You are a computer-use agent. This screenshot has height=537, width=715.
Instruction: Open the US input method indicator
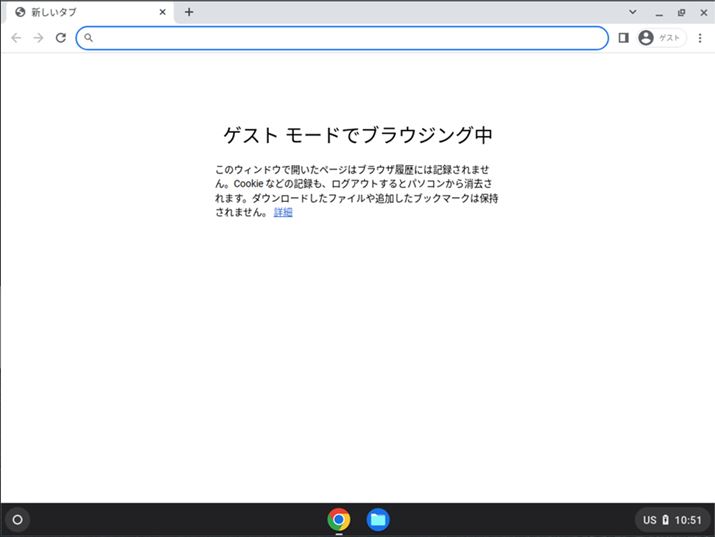[x=649, y=520]
